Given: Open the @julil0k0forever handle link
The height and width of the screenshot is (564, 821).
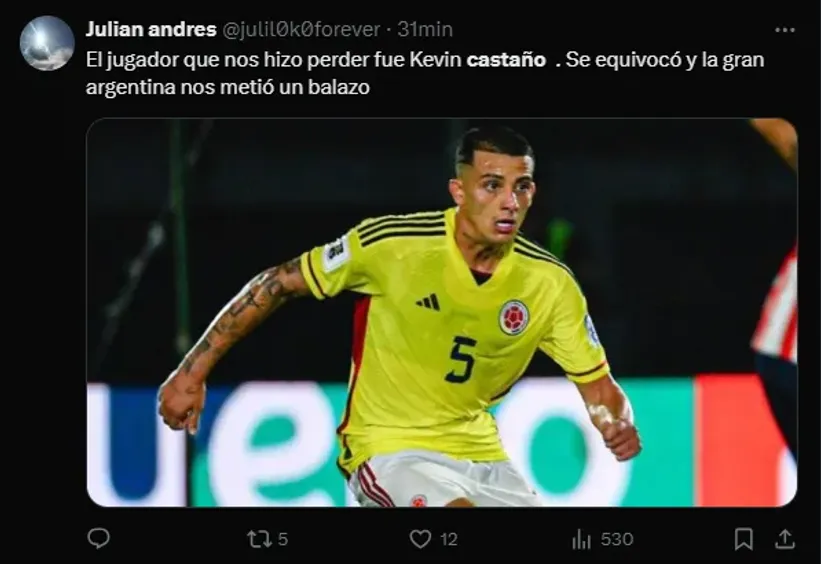Looking at the screenshot, I should [301, 29].
